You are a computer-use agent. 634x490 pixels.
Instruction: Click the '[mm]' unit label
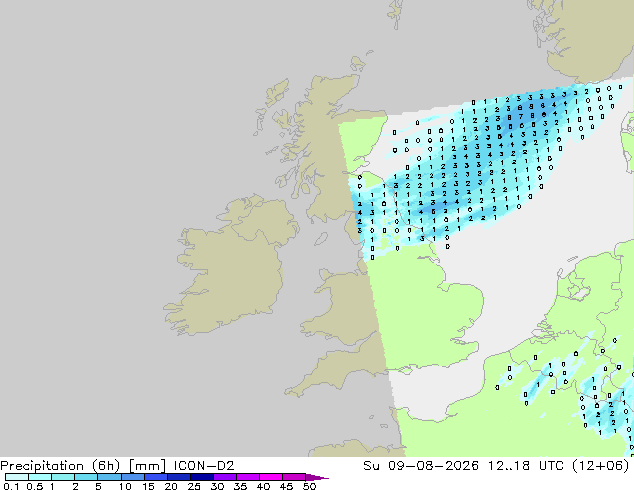tap(147, 466)
